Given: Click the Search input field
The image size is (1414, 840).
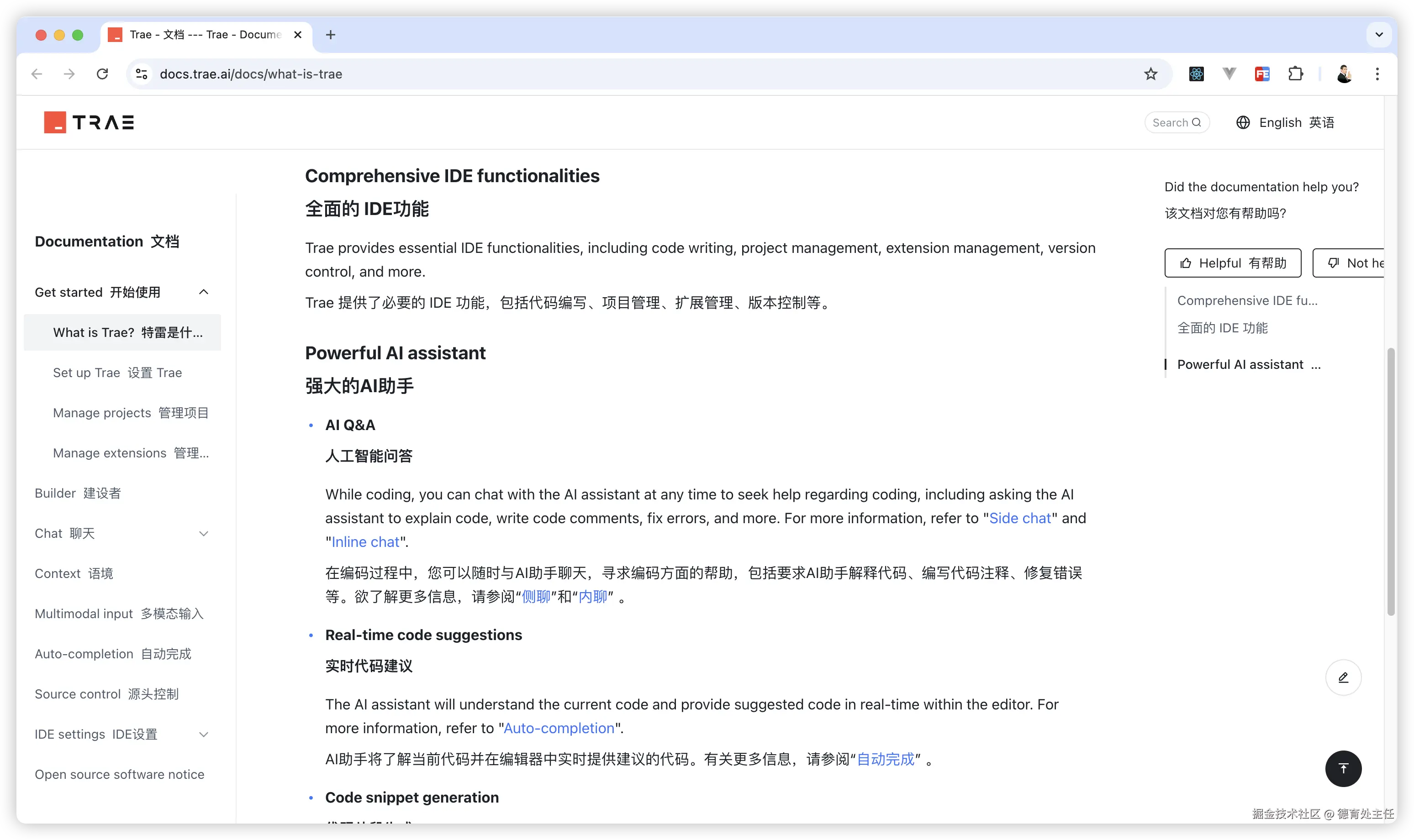Looking at the screenshot, I should (1176, 122).
